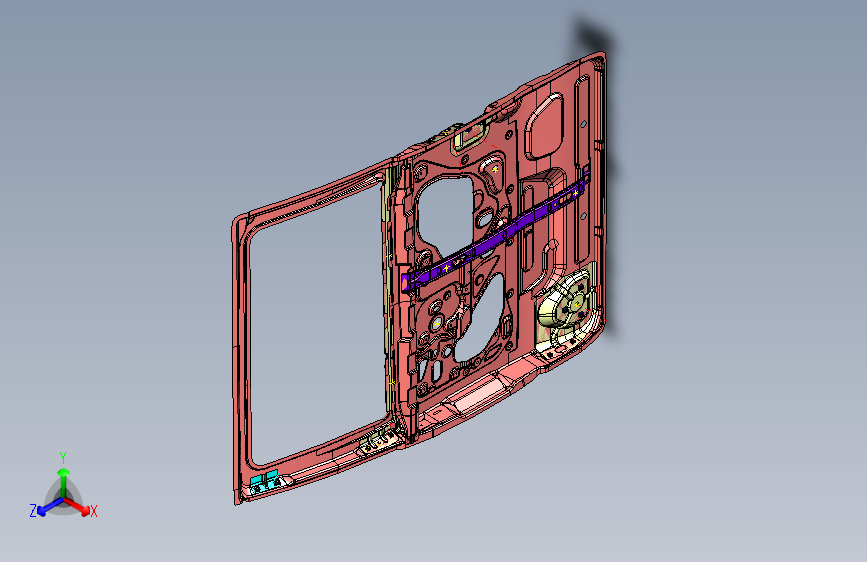Click the blue Z axis of the triad

[50, 506]
